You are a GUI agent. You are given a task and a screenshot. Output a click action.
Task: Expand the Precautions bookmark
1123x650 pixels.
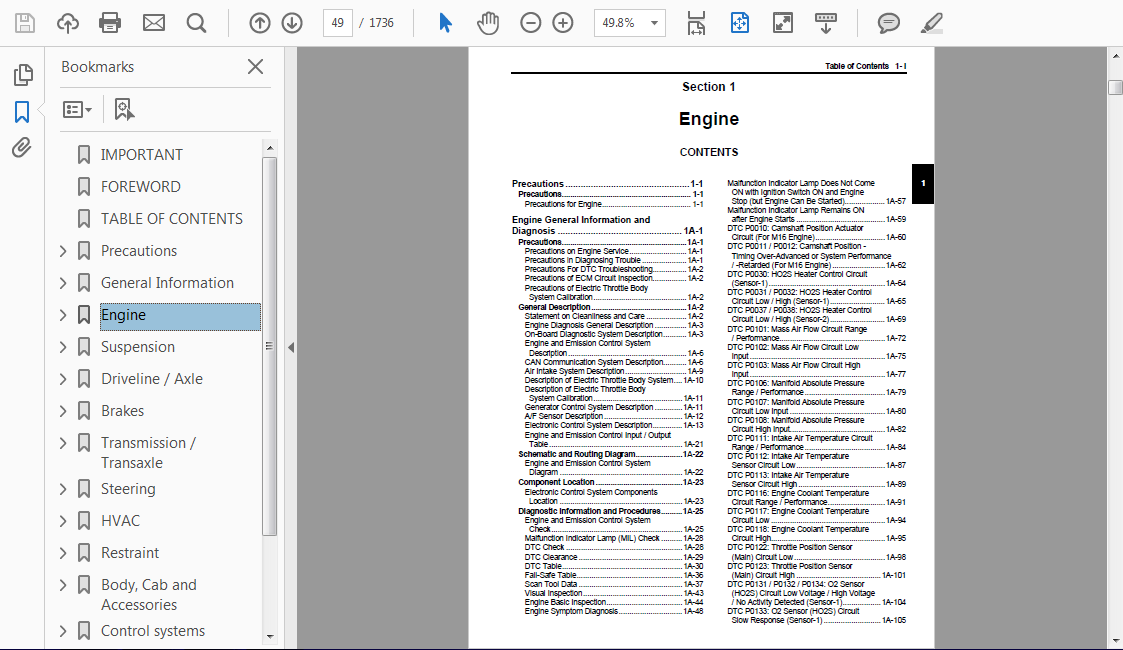pos(63,251)
